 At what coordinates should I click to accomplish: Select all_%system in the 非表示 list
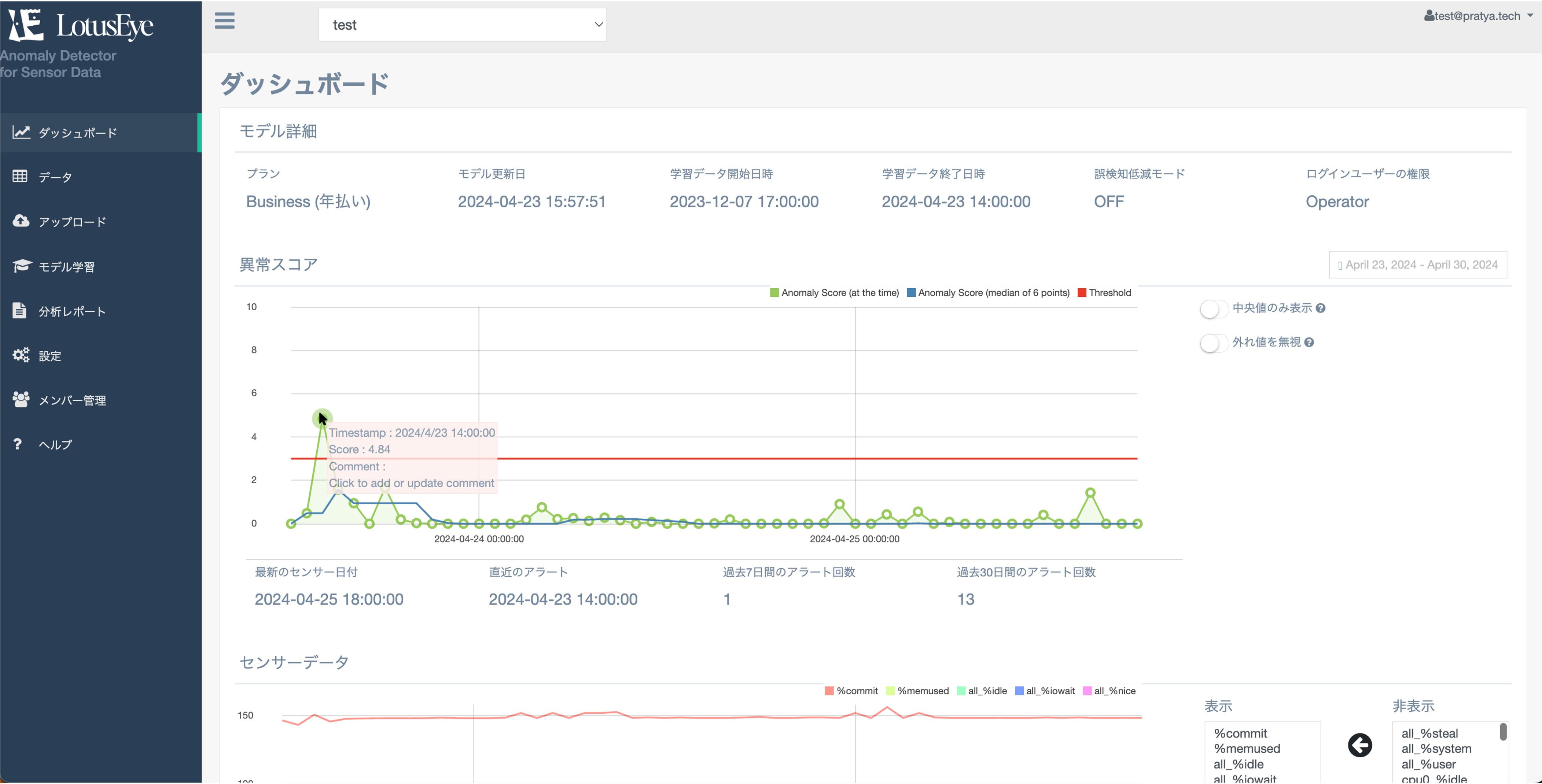(x=1436, y=749)
